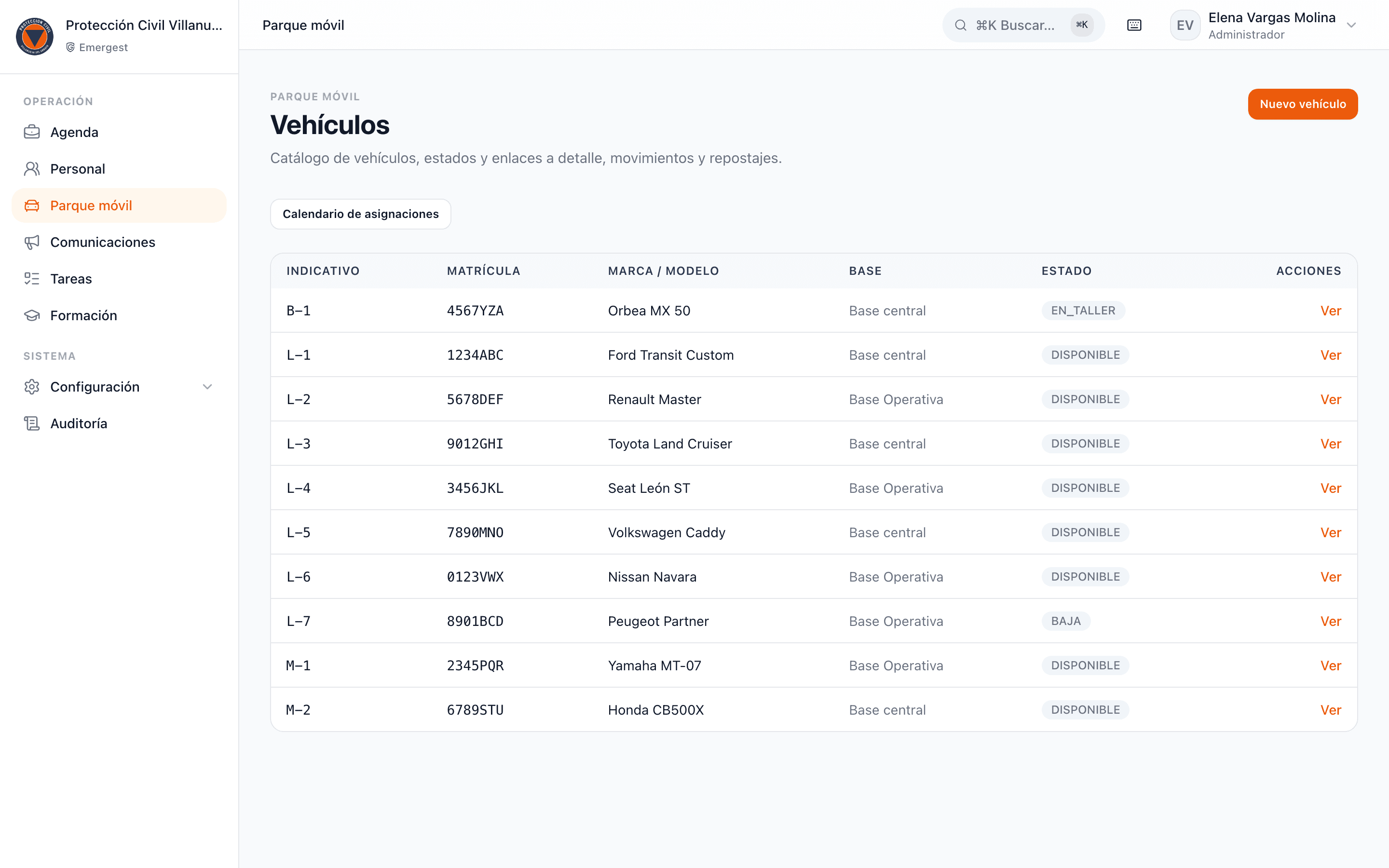Click the Indicativo column header
Viewport: 1389px width, 868px height.
(323, 271)
